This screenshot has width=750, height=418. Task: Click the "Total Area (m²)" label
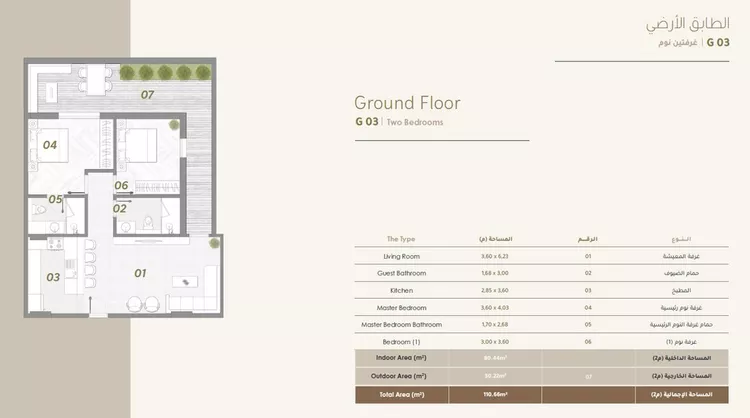coord(402,395)
